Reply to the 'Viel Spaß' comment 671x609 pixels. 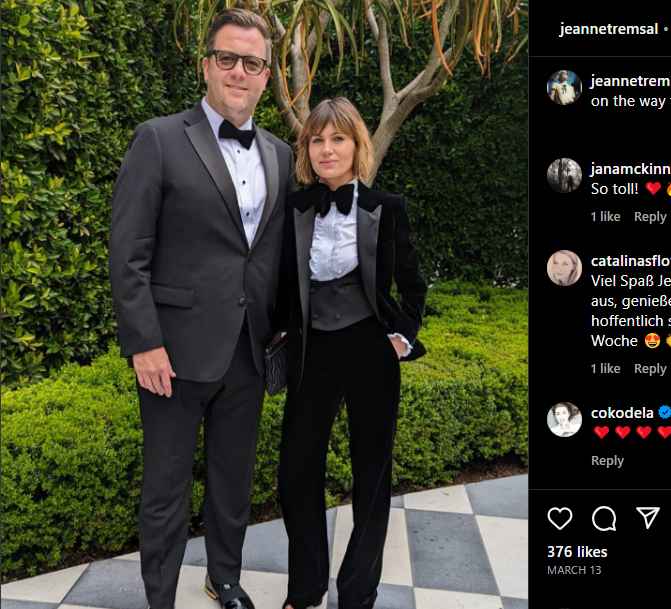pos(650,368)
